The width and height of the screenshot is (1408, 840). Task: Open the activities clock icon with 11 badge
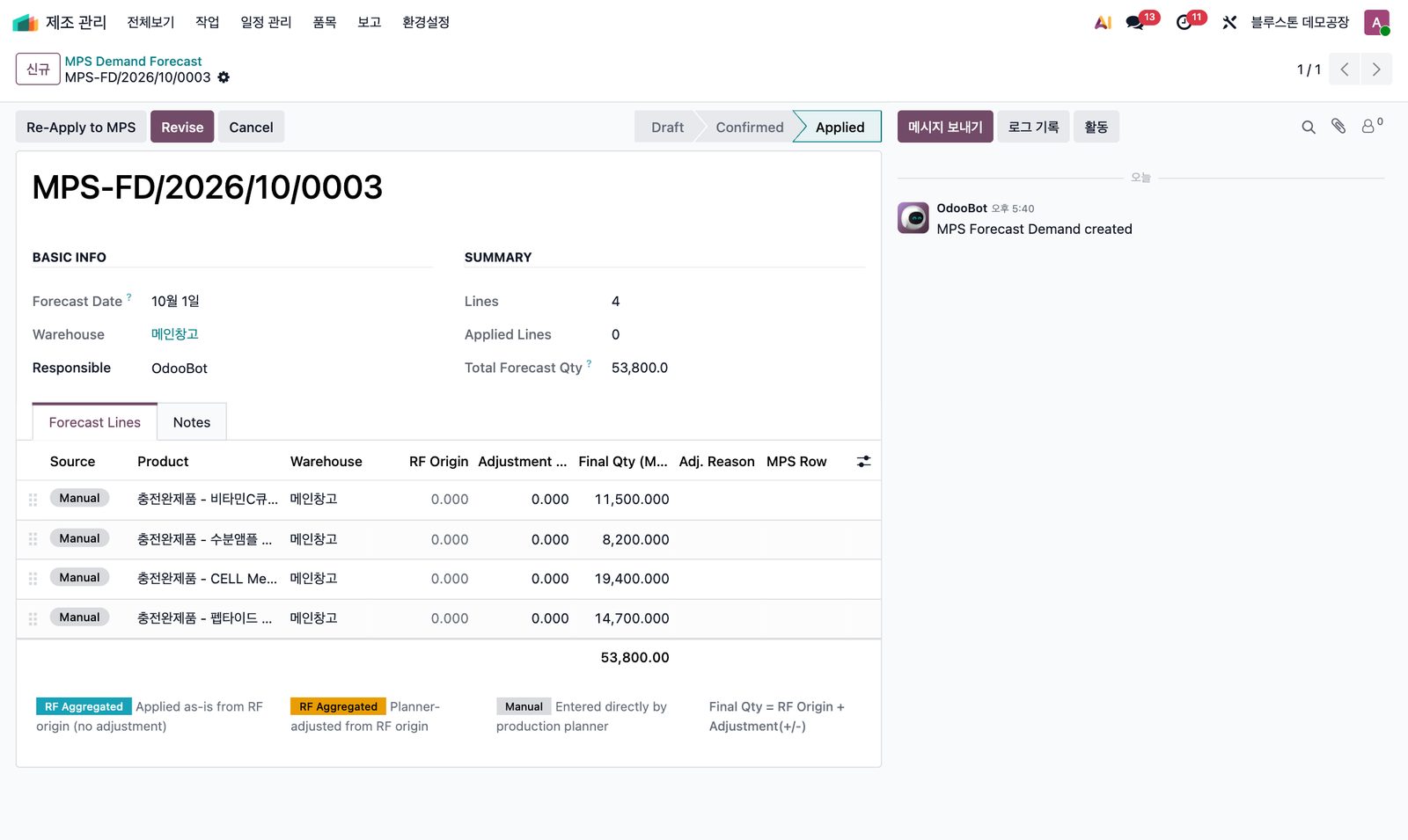[1184, 22]
